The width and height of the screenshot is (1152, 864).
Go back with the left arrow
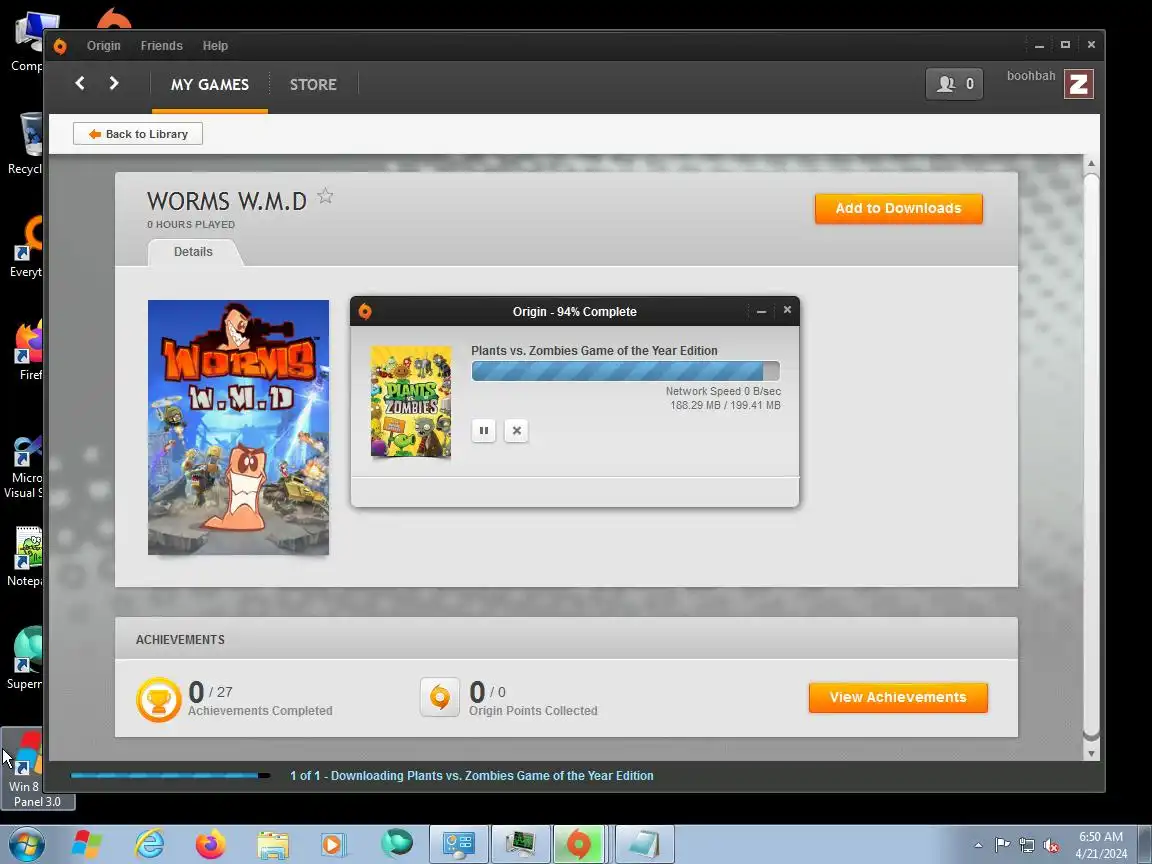[80, 83]
